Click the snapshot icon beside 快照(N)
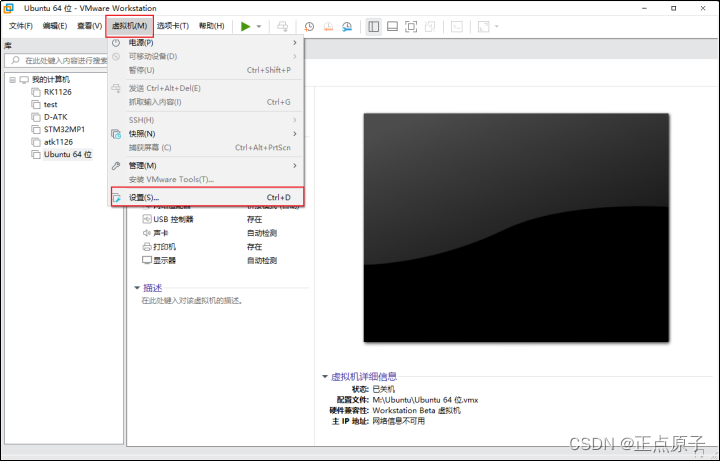721x462 pixels. click(116, 134)
